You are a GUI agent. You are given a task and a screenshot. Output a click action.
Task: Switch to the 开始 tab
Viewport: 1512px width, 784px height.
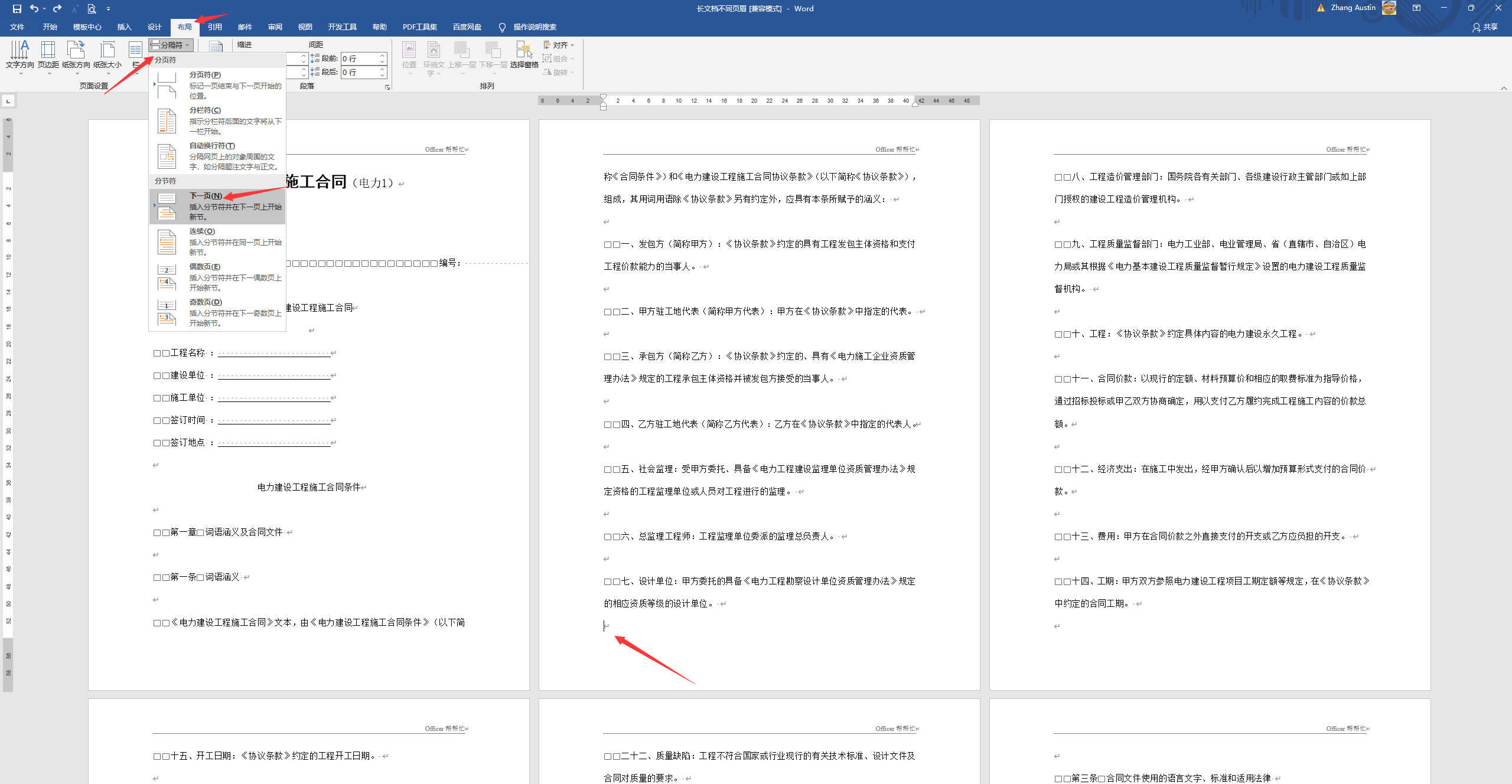(x=50, y=27)
